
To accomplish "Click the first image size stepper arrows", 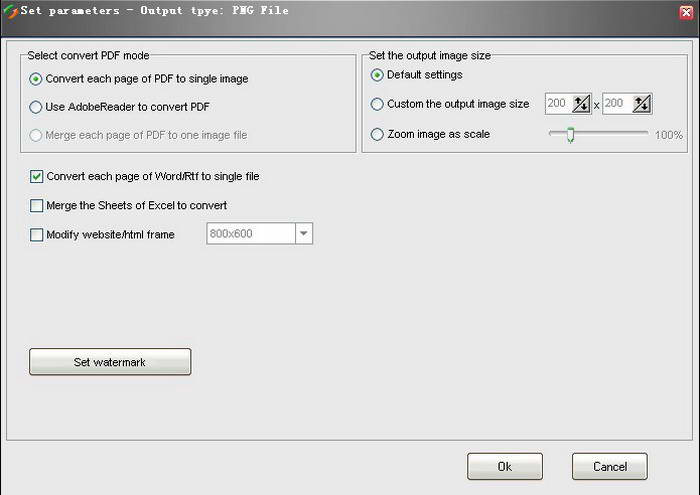I will (581, 104).
